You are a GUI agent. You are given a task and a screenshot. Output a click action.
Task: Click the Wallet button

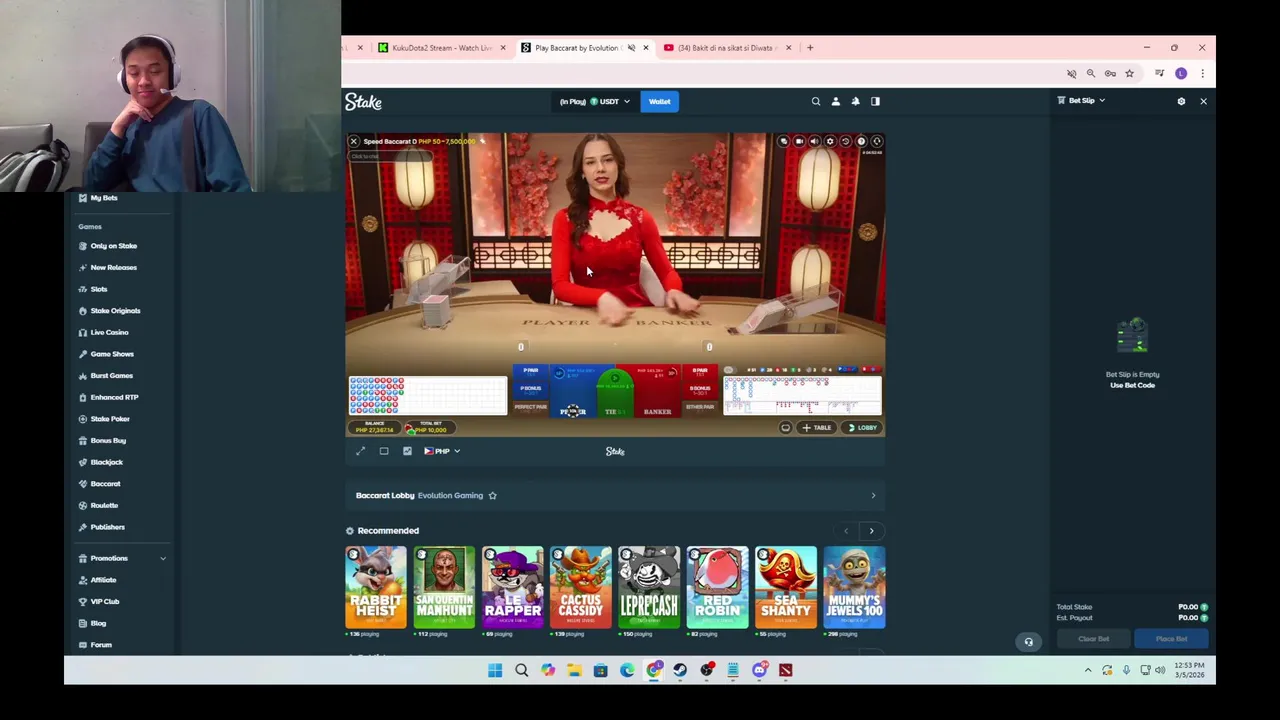click(x=659, y=101)
